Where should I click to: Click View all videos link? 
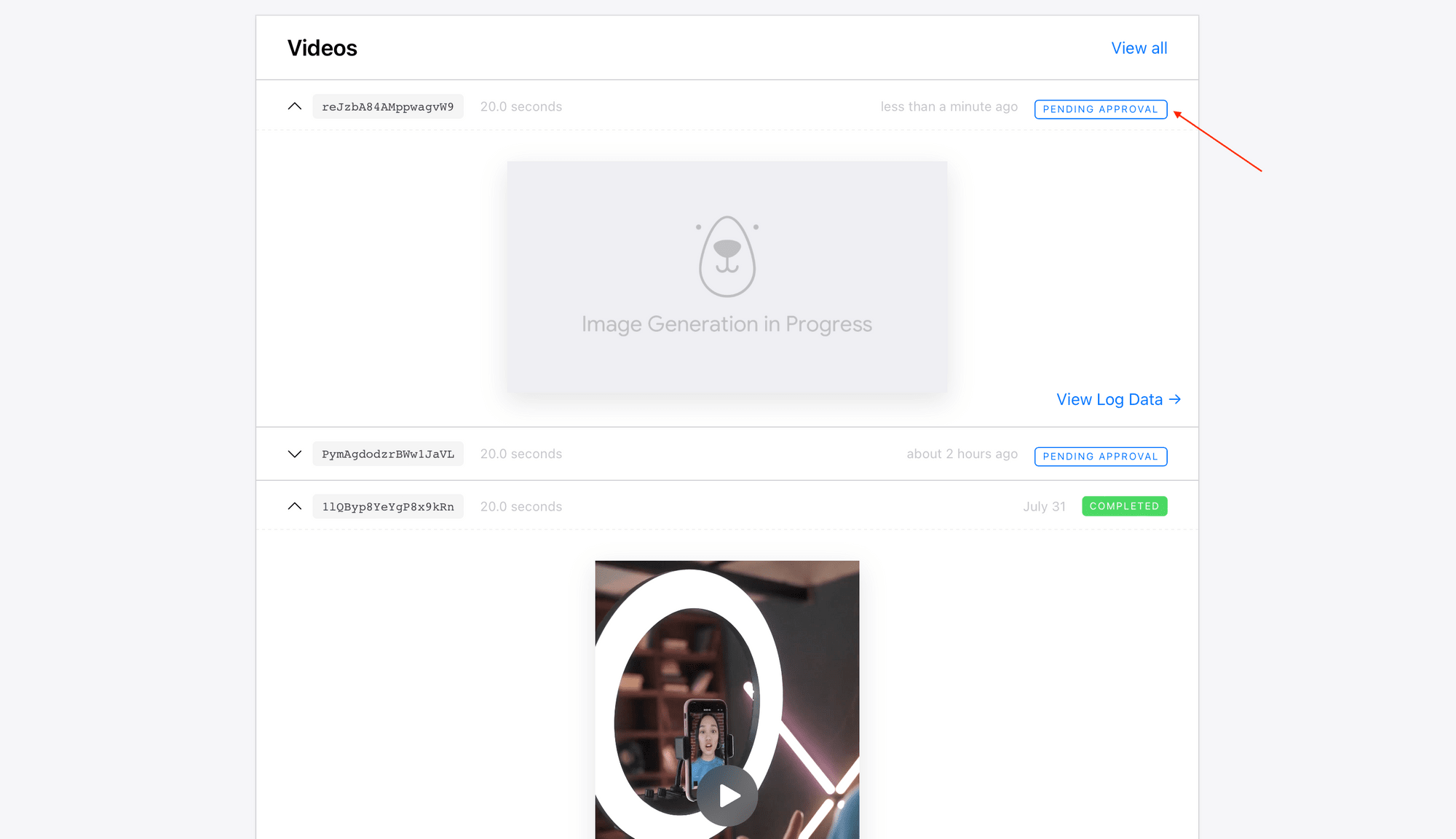(x=1140, y=47)
